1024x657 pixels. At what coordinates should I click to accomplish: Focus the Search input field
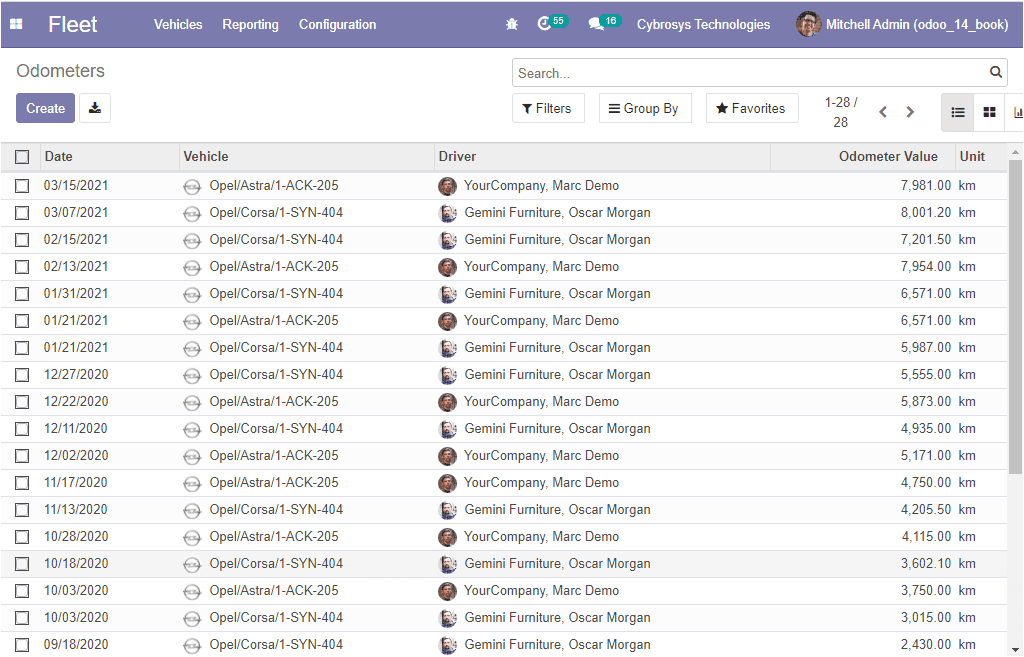click(751, 73)
